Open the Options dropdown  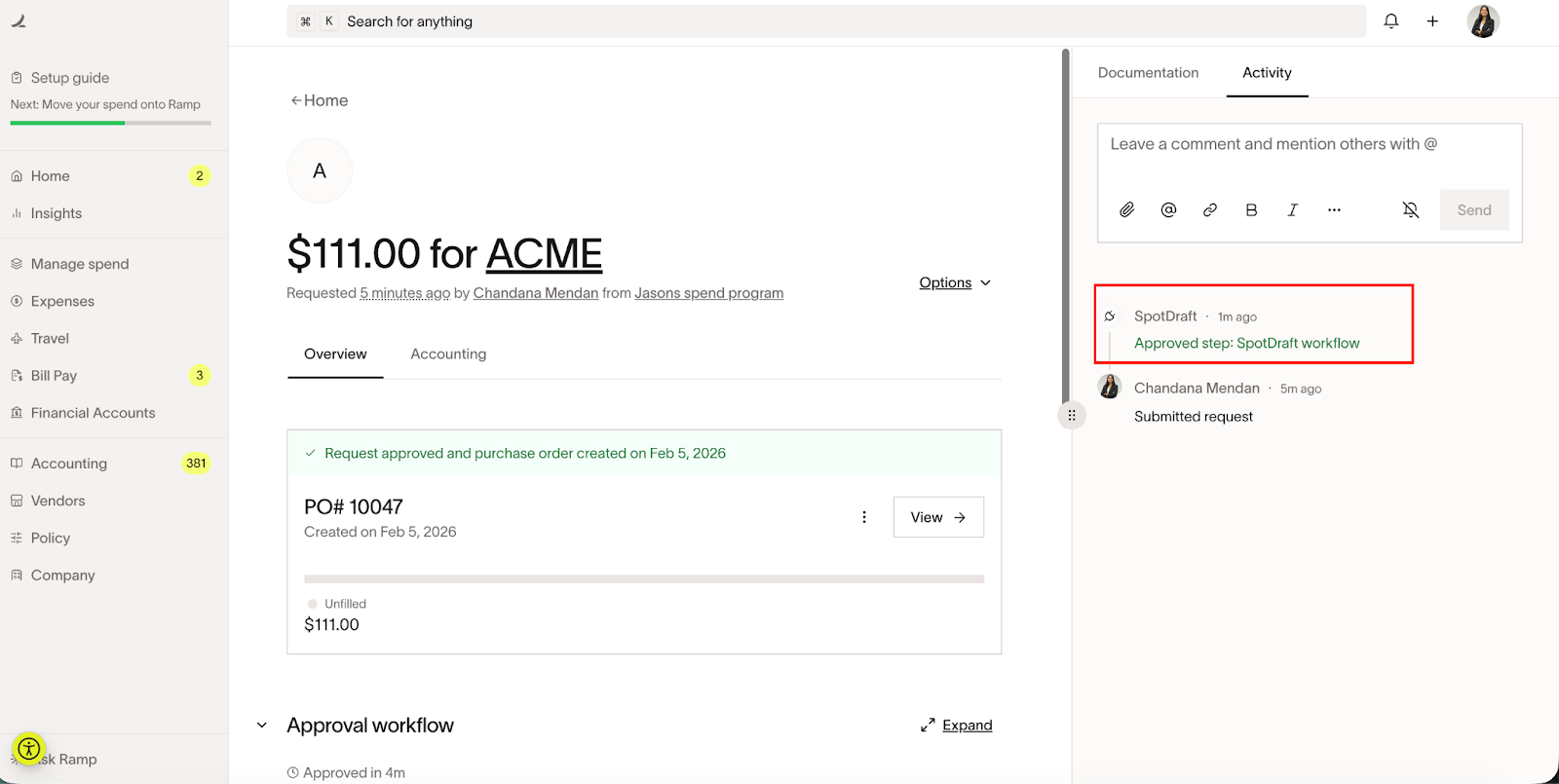coord(955,282)
